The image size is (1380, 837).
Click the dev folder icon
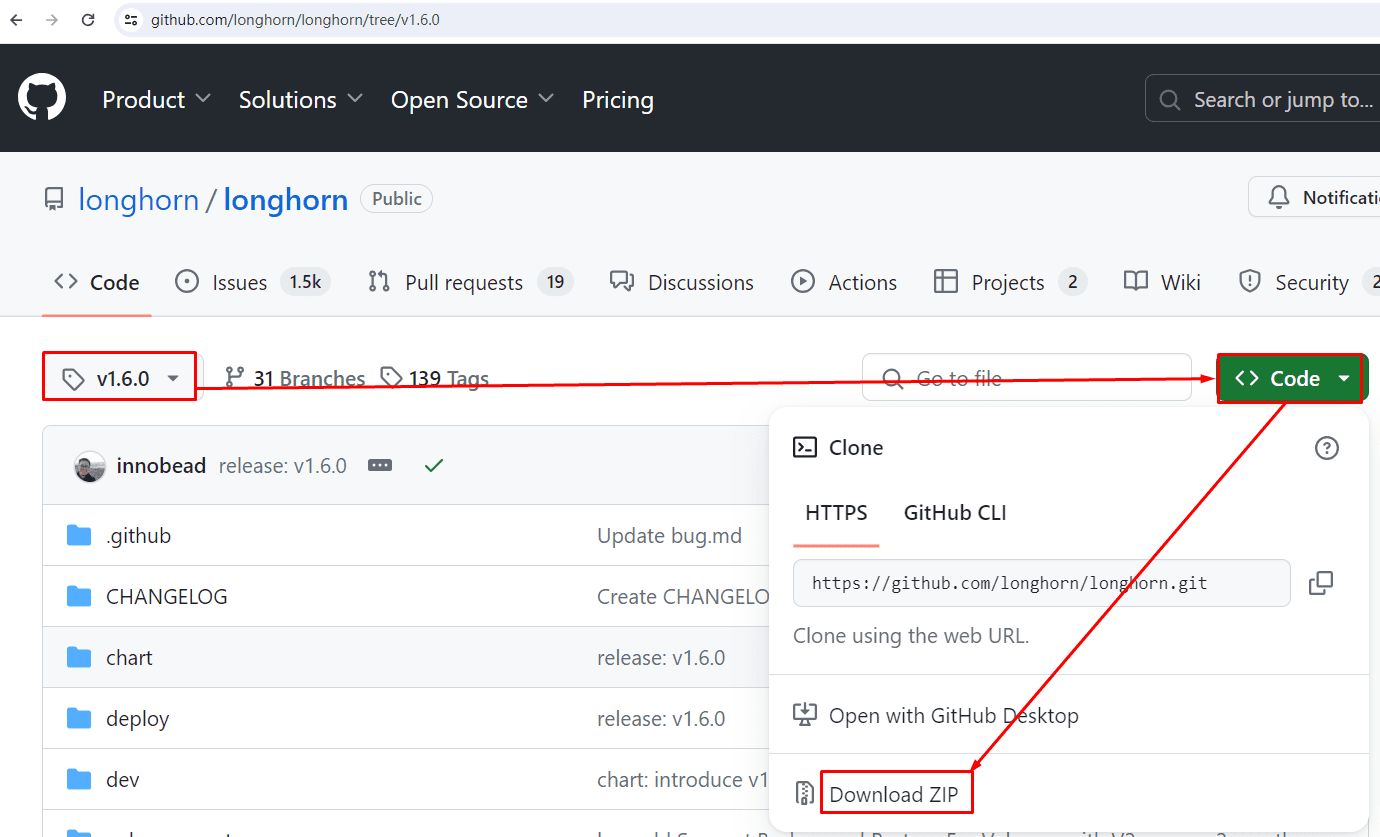pyautogui.click(x=79, y=780)
